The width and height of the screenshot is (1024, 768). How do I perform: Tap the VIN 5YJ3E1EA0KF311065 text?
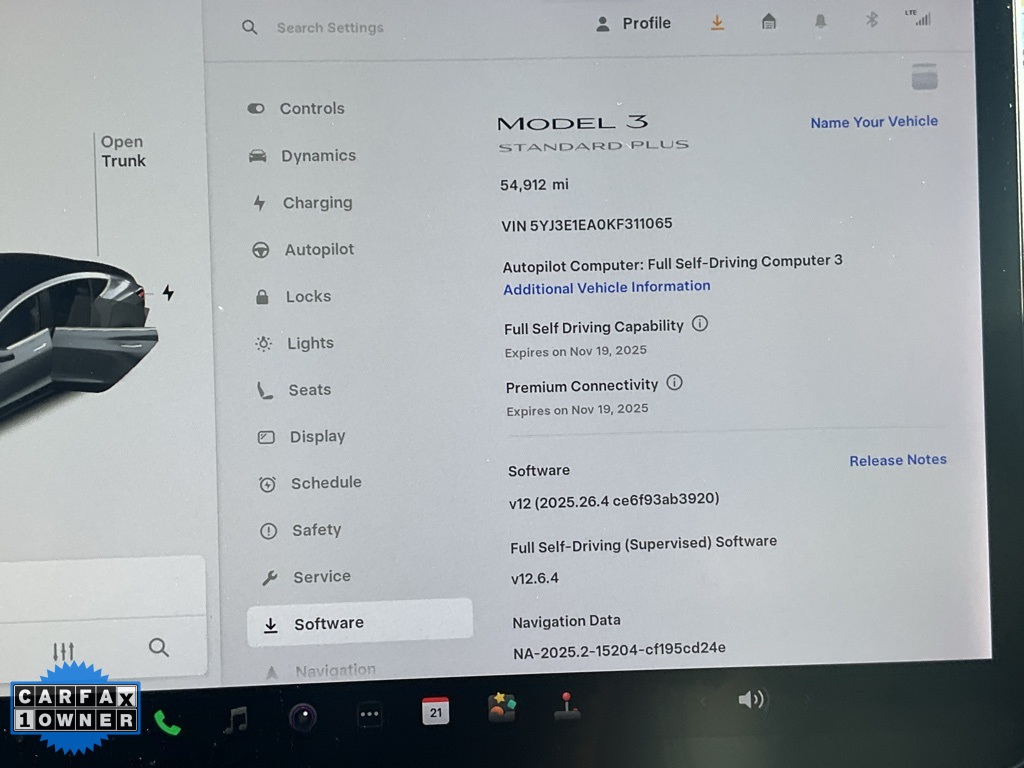click(x=586, y=225)
